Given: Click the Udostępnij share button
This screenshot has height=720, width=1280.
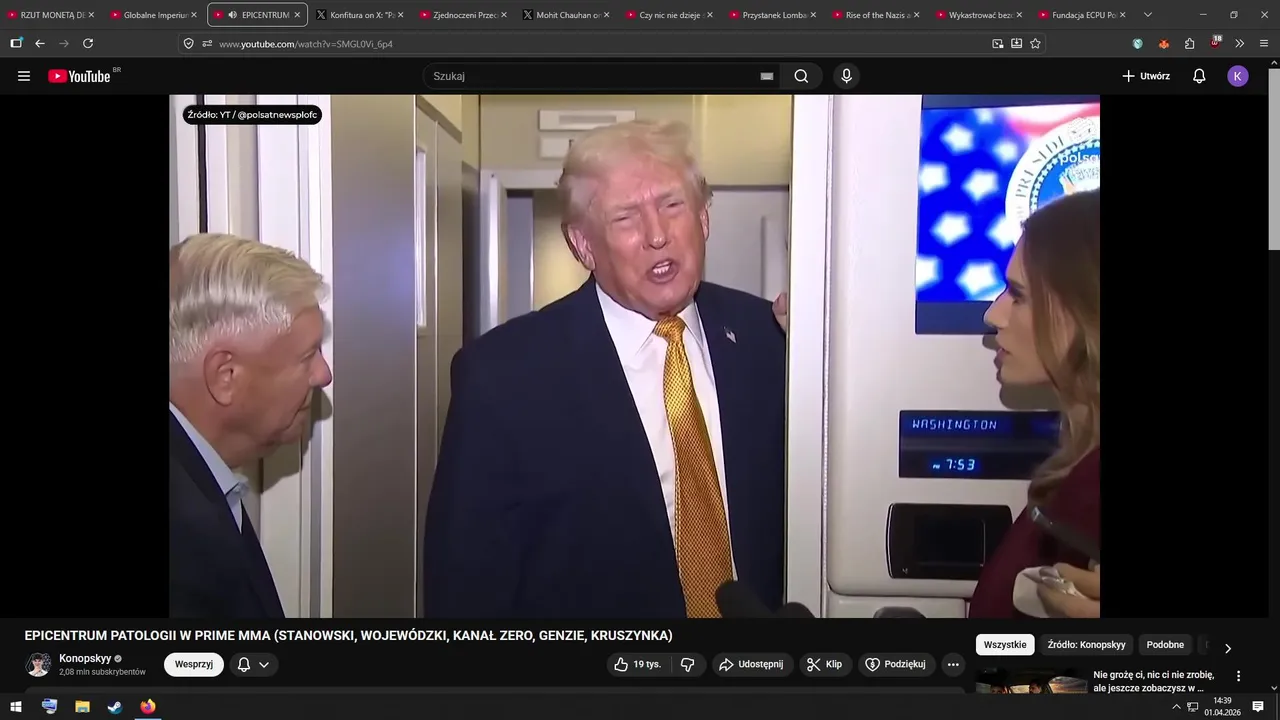Looking at the screenshot, I should [x=753, y=664].
